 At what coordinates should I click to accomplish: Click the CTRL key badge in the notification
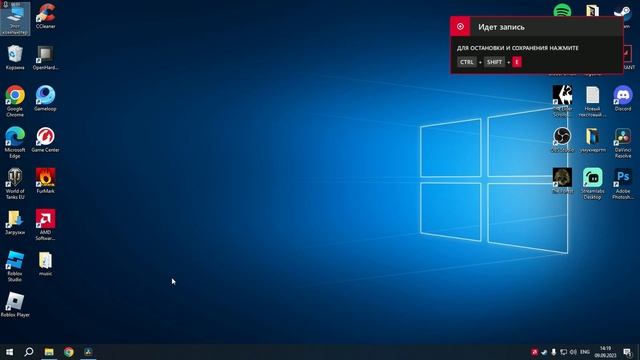467,62
